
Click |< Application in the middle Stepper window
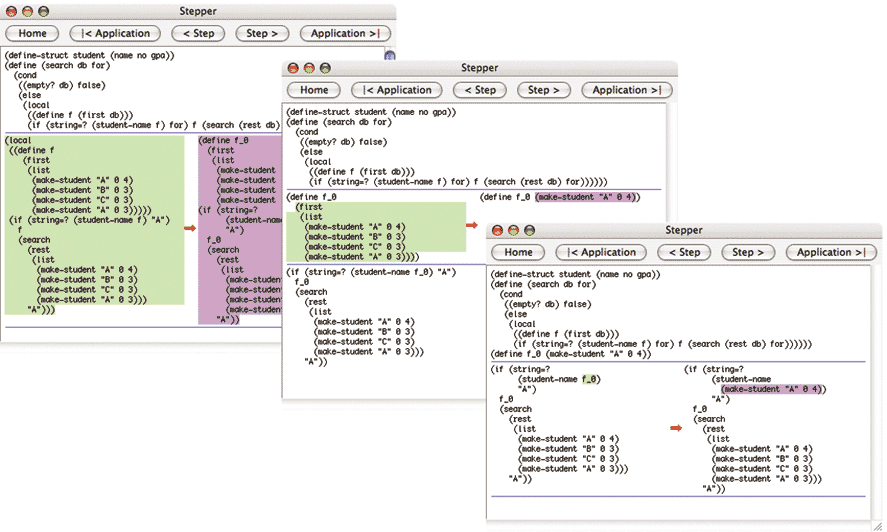coord(397,90)
